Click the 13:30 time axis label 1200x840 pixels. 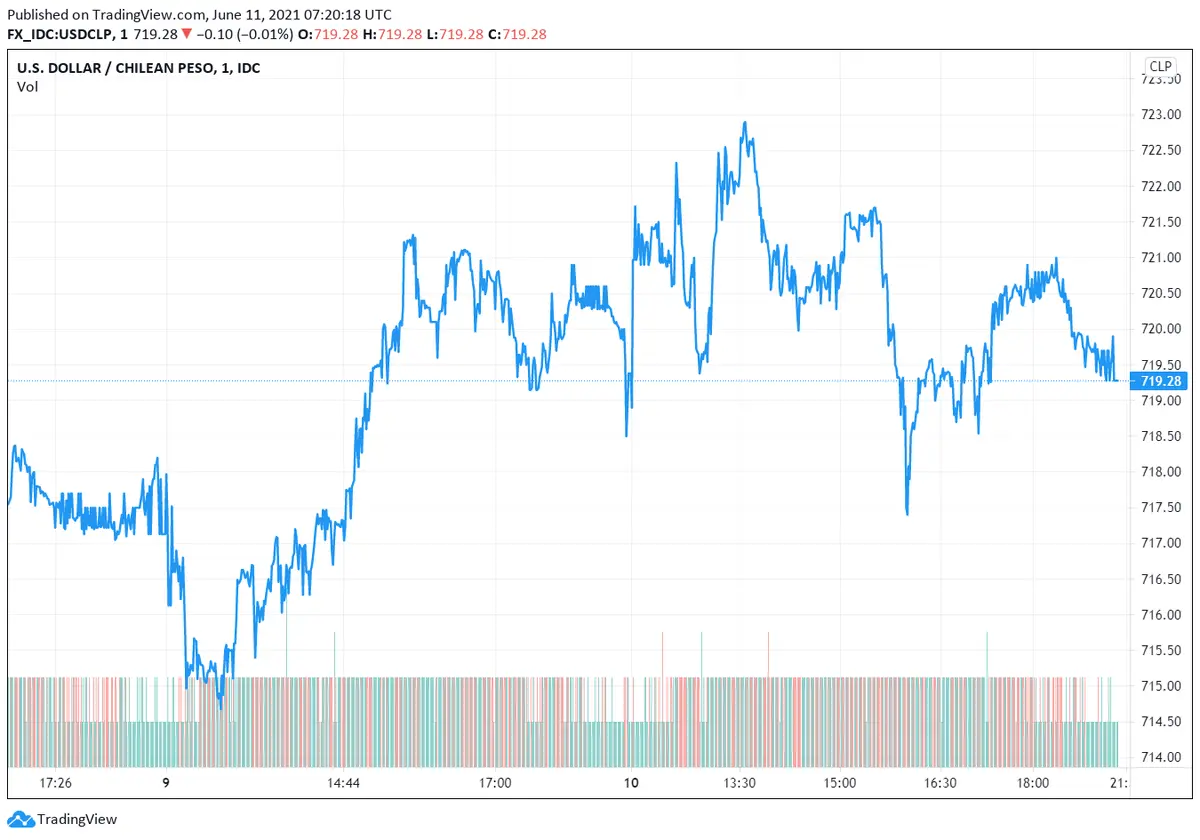[739, 783]
